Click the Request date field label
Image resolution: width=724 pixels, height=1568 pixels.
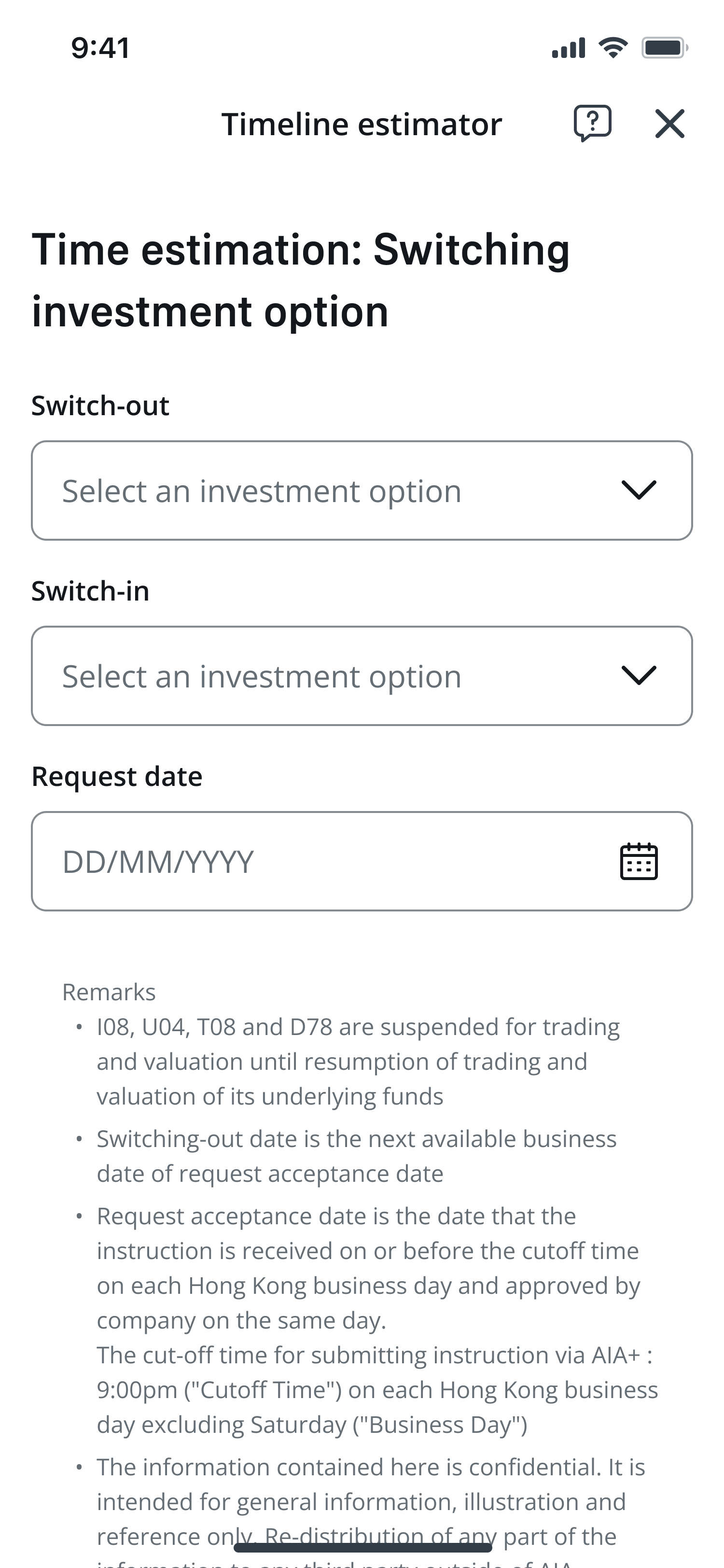[117, 777]
